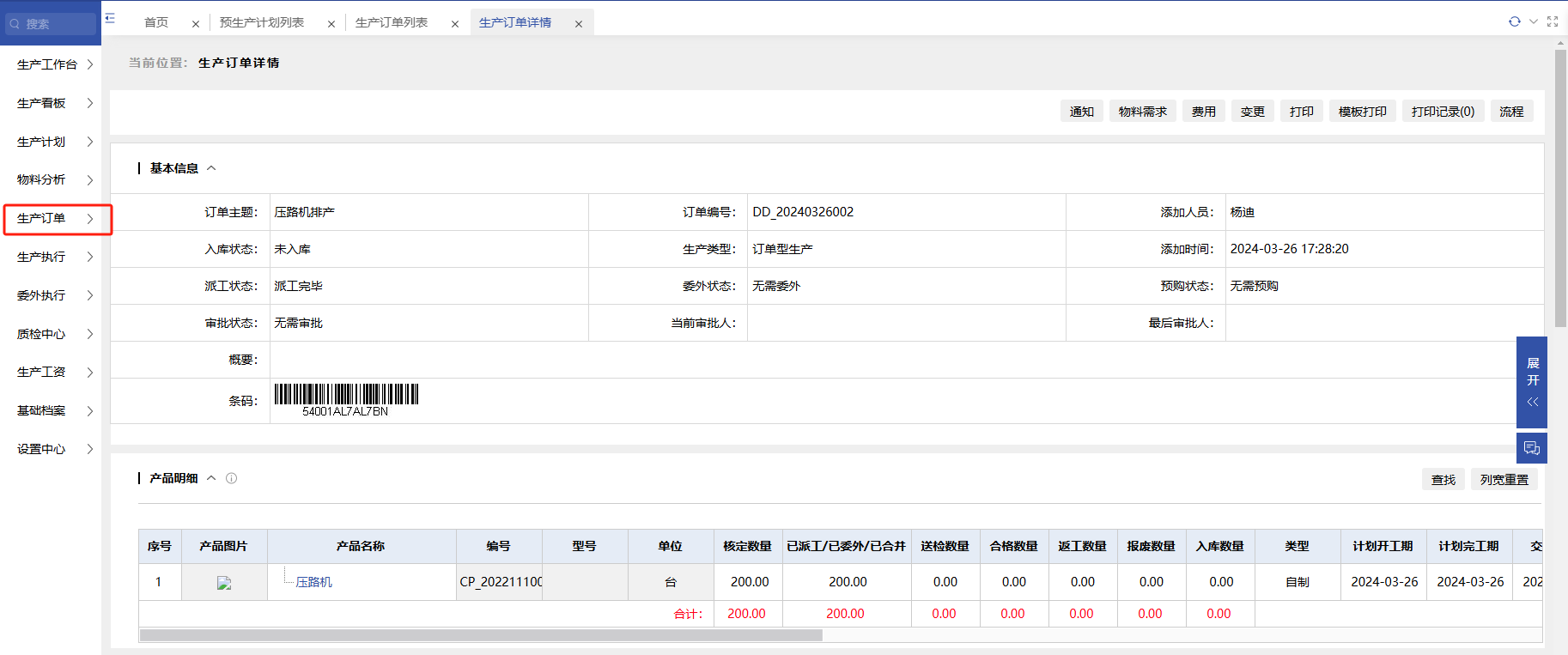Switch to the 预生产计划列表 tab
Screen dimensions: 1568x655
point(262,22)
